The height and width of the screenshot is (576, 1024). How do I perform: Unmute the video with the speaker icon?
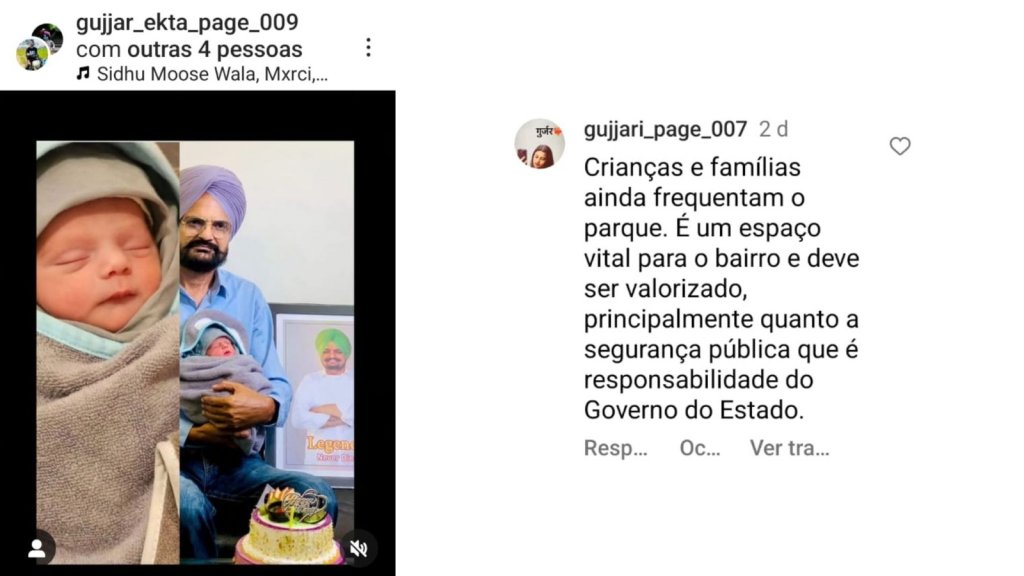359,548
